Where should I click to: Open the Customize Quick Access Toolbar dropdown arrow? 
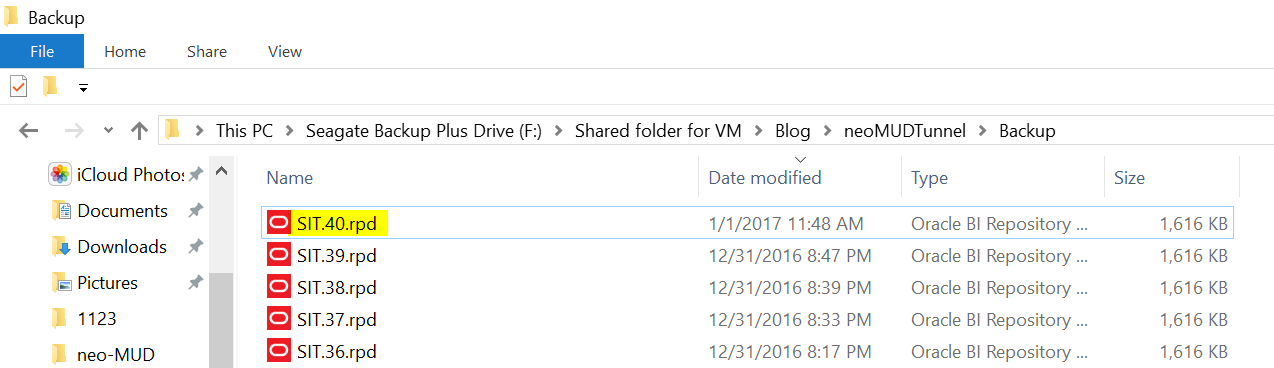pyautogui.click(x=83, y=88)
